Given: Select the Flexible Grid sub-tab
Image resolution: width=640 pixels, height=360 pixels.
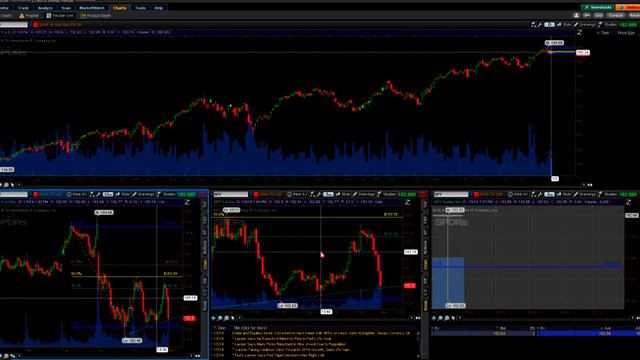Looking at the screenshot, I should click(60, 16).
